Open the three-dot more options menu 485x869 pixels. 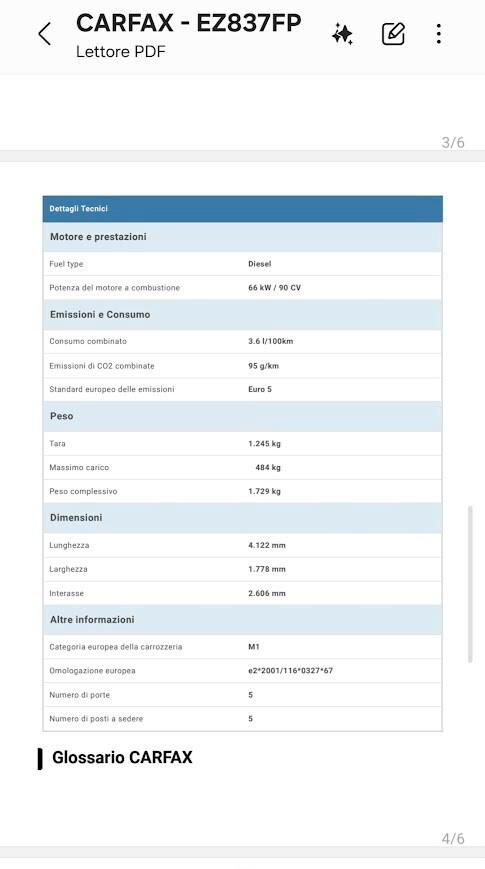click(x=438, y=34)
